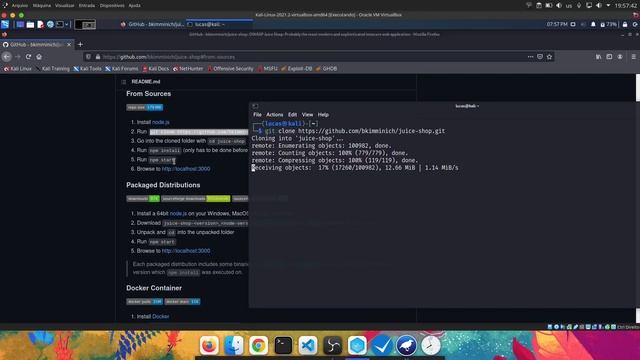Open the Clock app in the dock
640x360 pixels.
(431, 345)
